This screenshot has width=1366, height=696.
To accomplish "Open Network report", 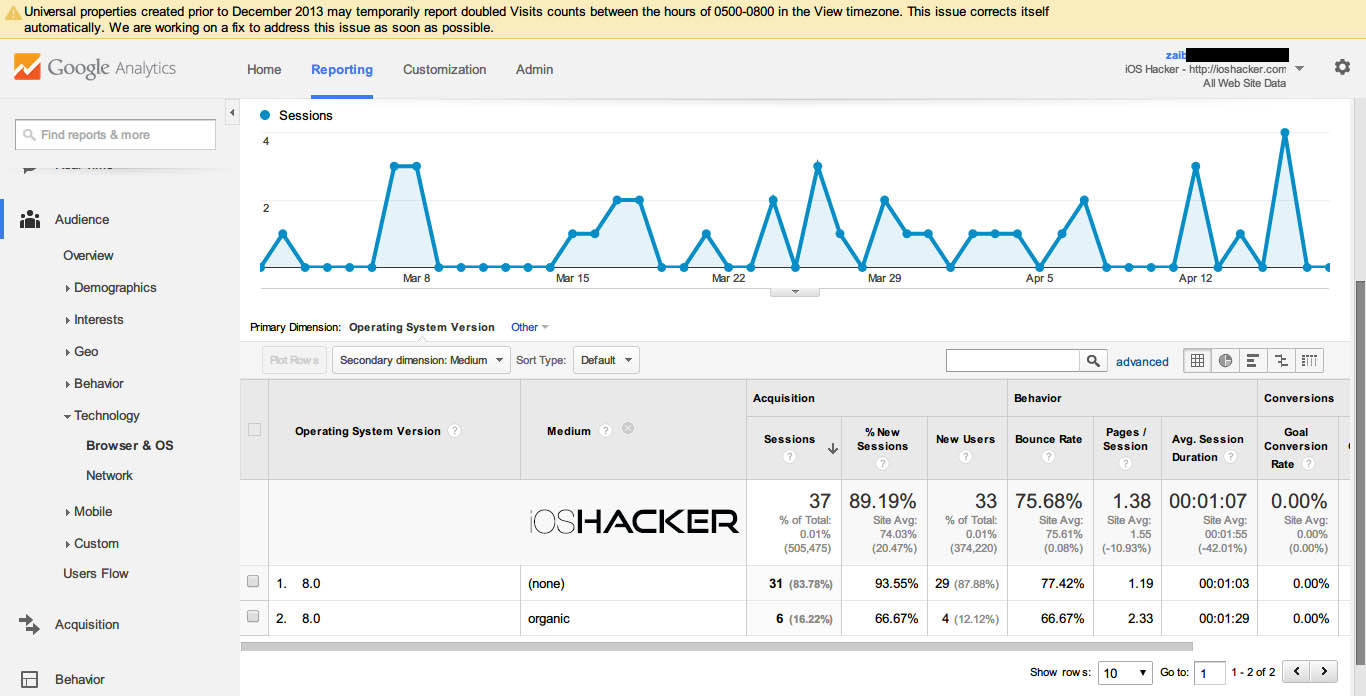I will tap(109, 476).
